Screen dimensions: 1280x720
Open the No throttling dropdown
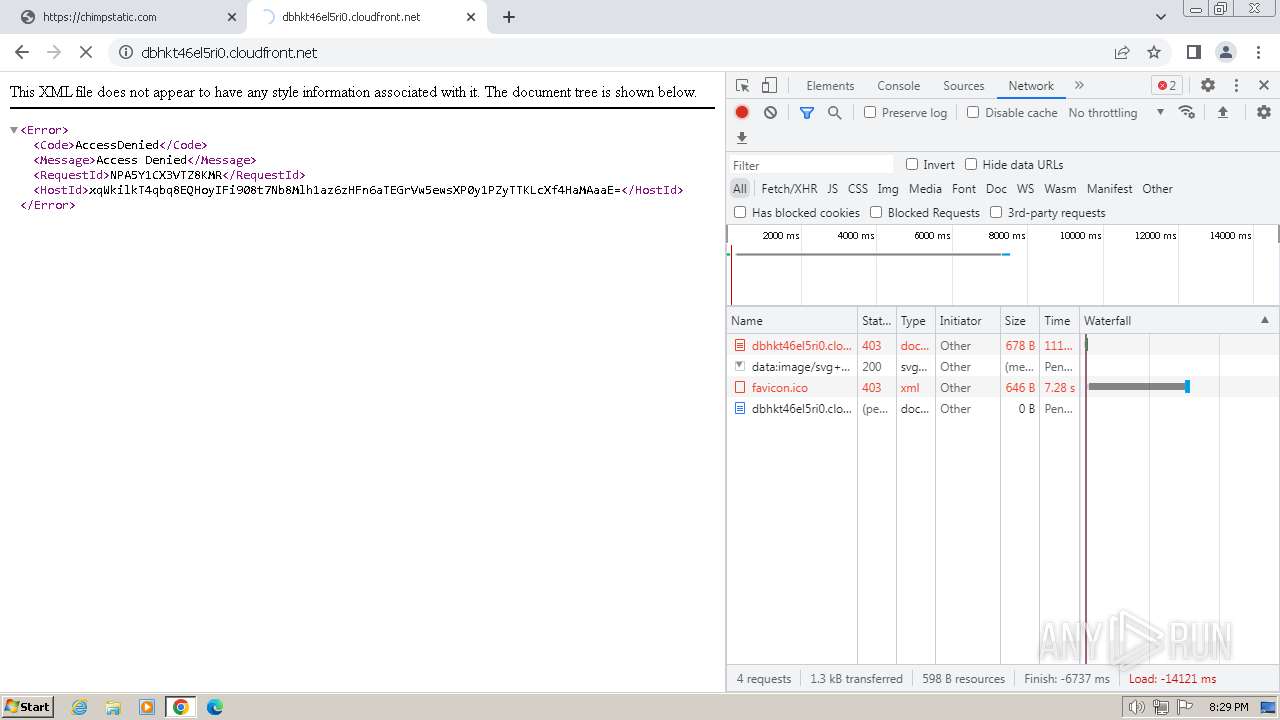point(1116,112)
